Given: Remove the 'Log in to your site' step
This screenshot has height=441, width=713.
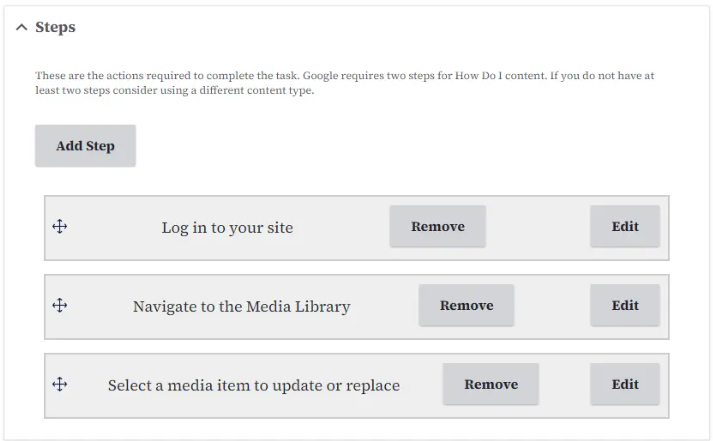Looking at the screenshot, I should (437, 226).
